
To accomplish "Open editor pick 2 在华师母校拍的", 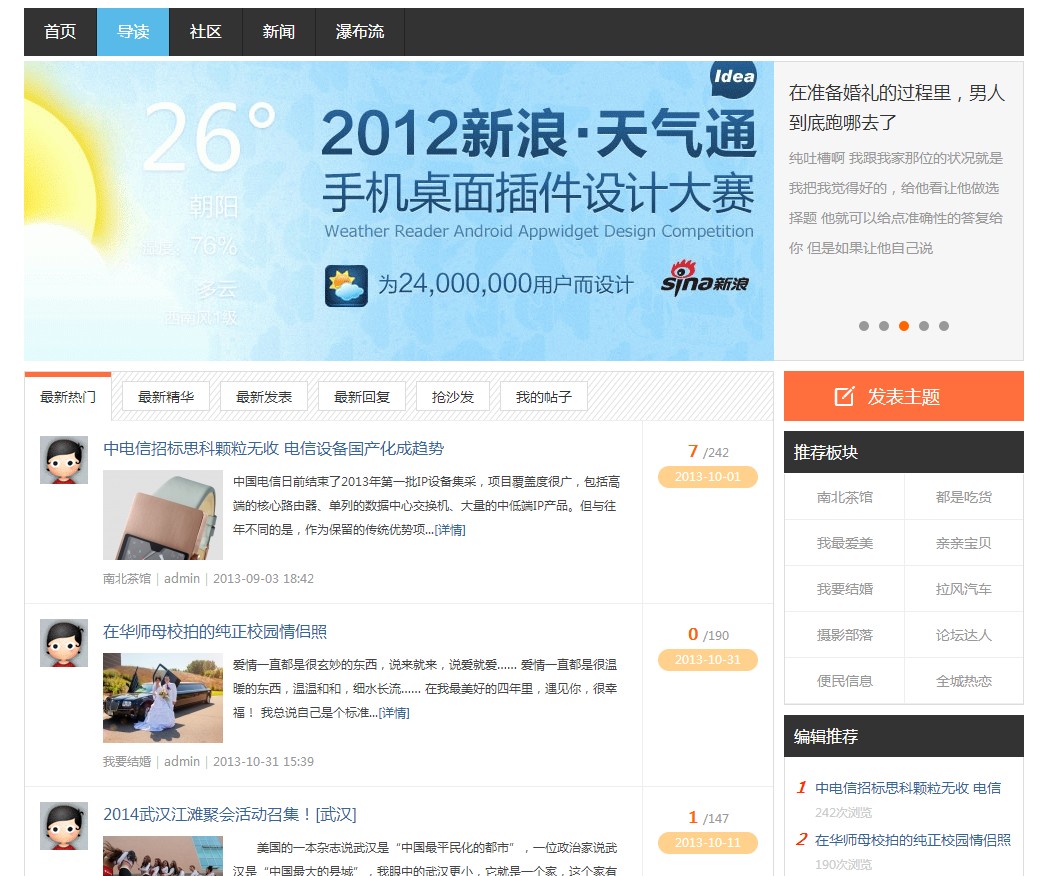I will pos(913,840).
